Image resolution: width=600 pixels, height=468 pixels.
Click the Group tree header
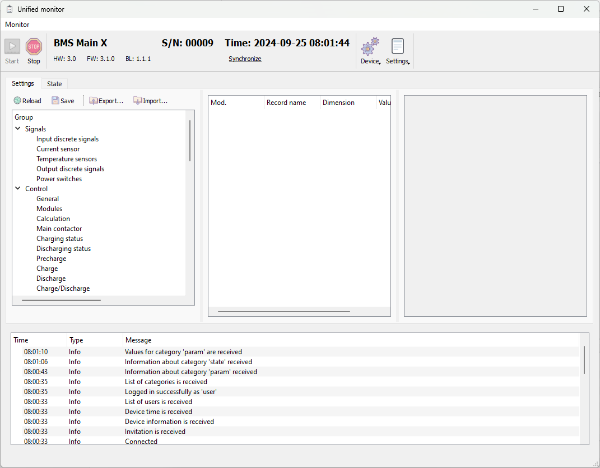point(24,117)
